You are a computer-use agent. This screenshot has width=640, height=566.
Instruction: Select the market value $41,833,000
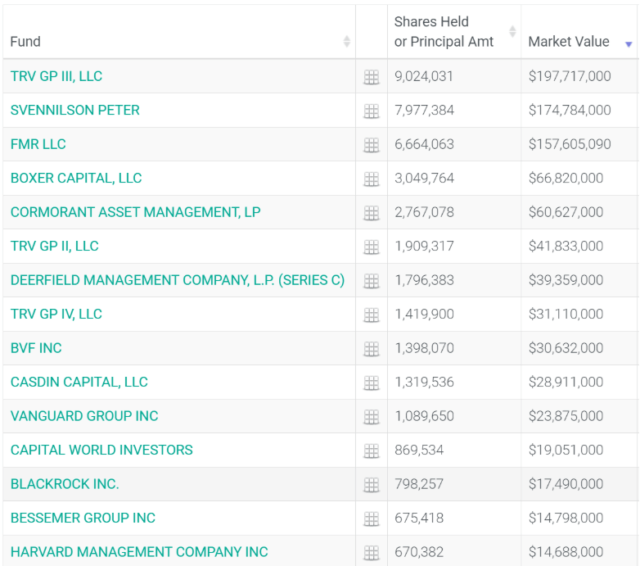pos(566,246)
